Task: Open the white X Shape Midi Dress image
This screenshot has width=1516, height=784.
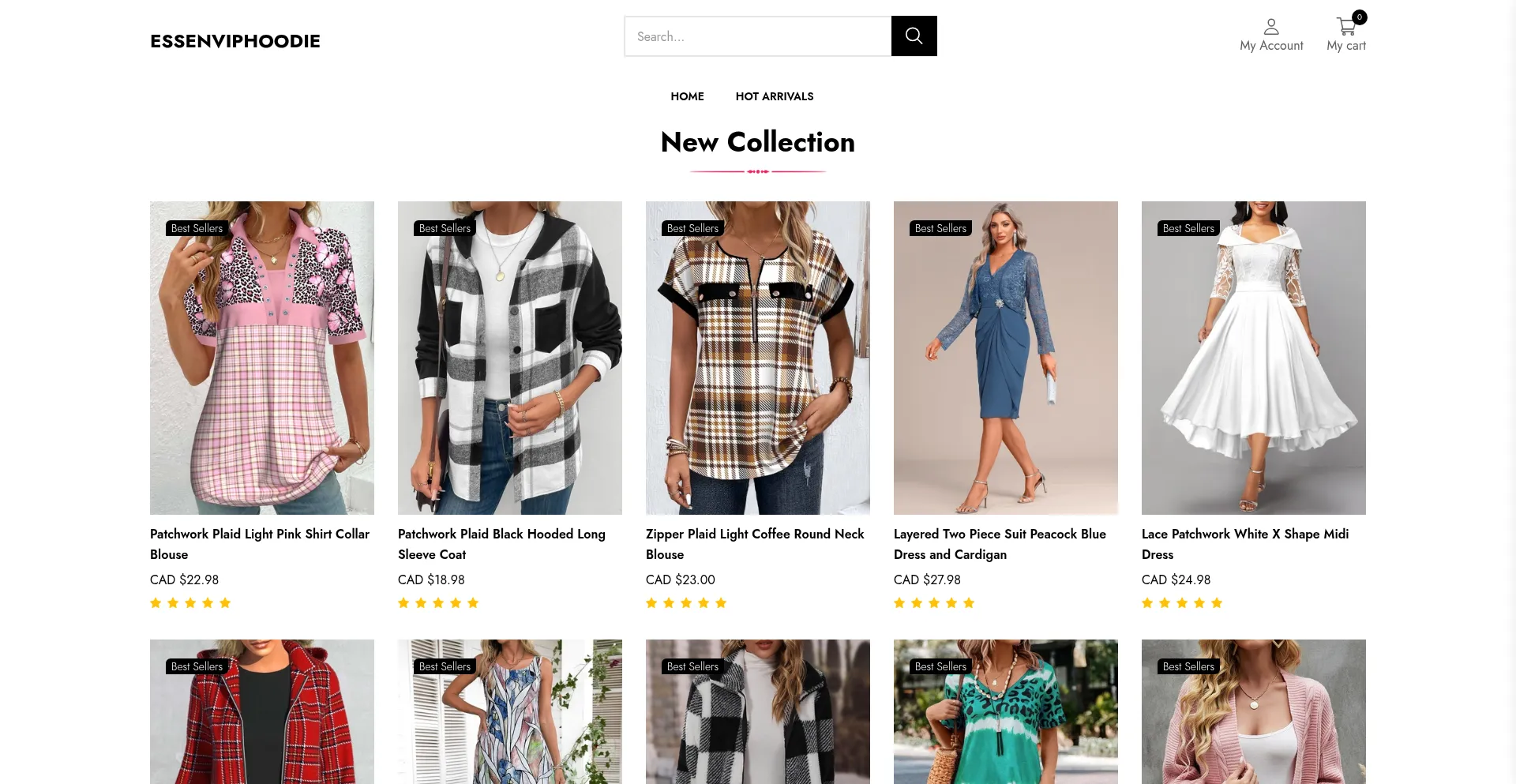Action: point(1254,358)
